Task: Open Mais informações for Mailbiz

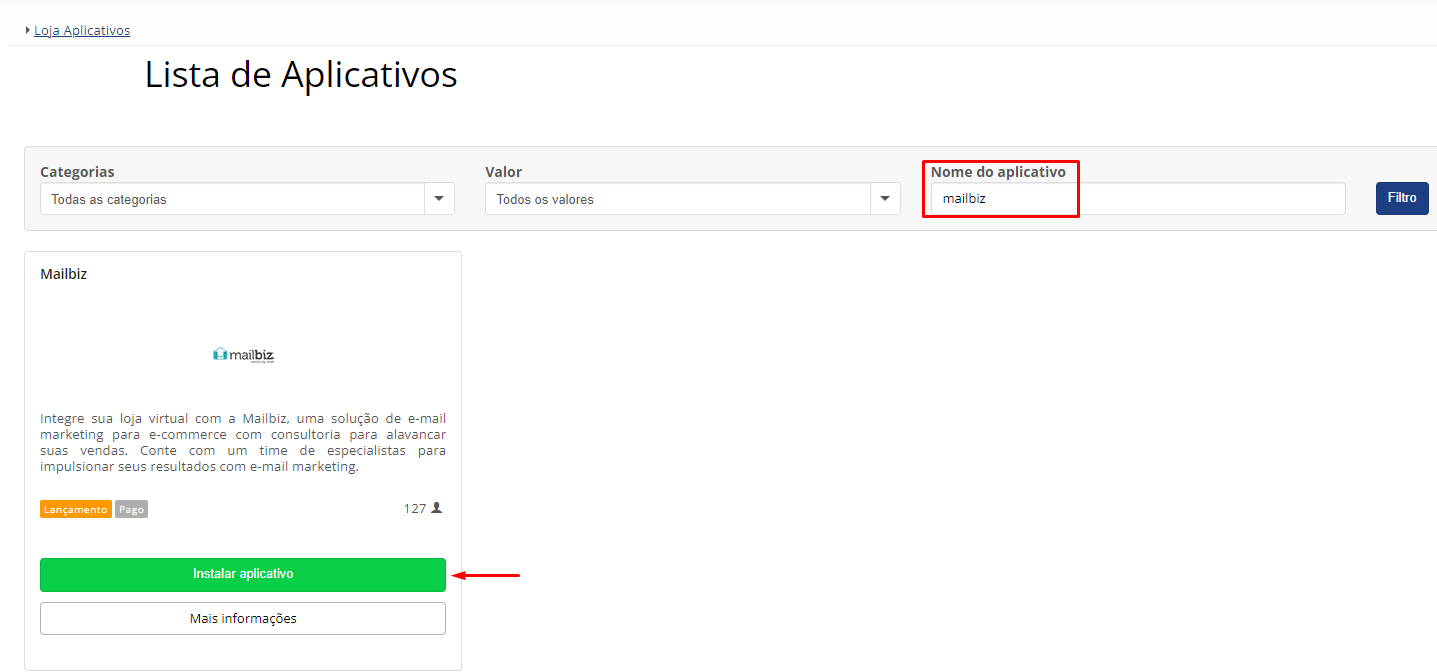Action: click(x=243, y=618)
